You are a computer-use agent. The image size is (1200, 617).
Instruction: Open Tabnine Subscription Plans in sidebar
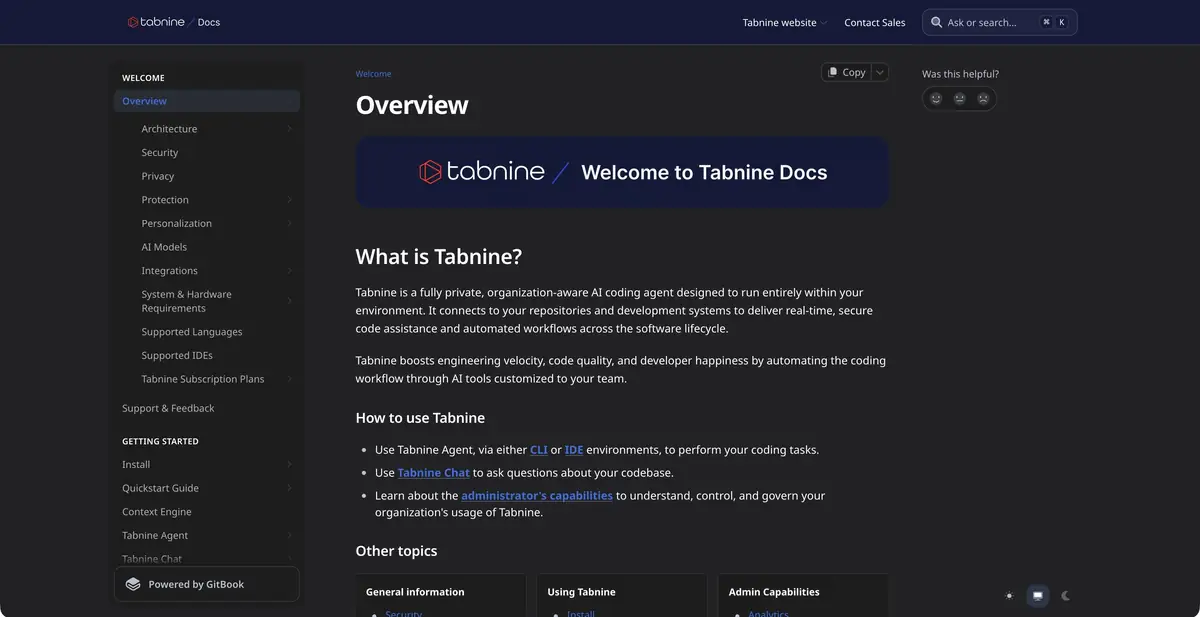coord(203,379)
